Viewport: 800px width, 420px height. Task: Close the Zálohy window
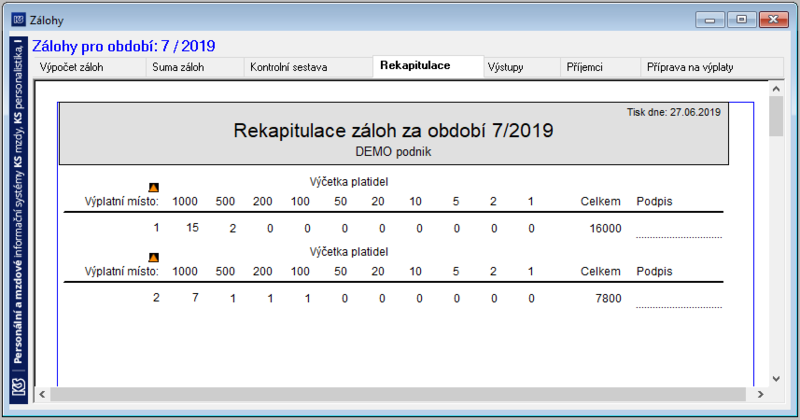point(773,20)
